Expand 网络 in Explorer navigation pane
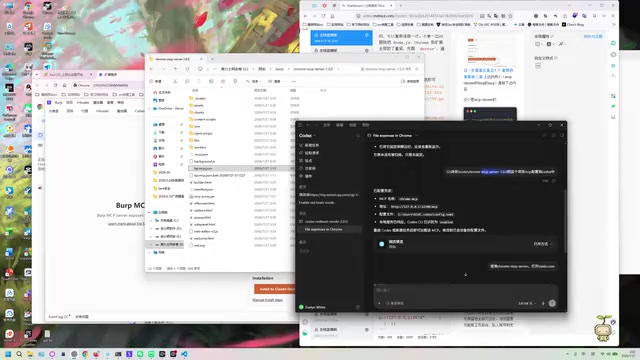Screen dimensions: 640x360 tap(149, 252)
